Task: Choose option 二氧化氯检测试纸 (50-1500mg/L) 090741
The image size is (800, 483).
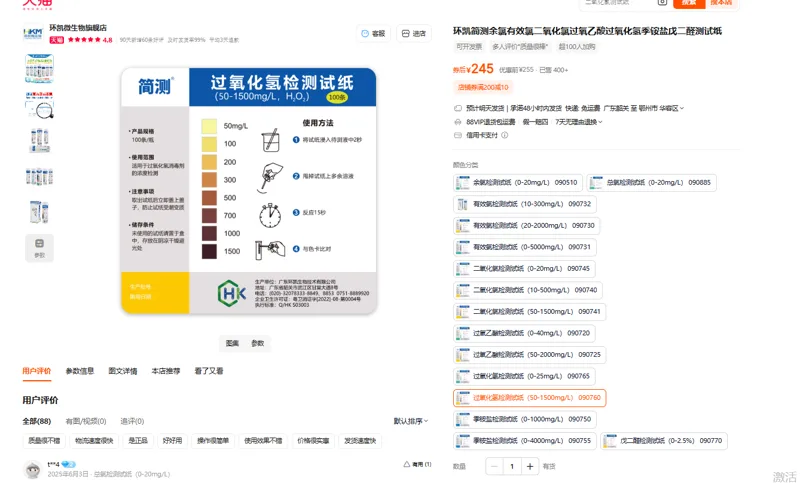Action: (x=529, y=312)
